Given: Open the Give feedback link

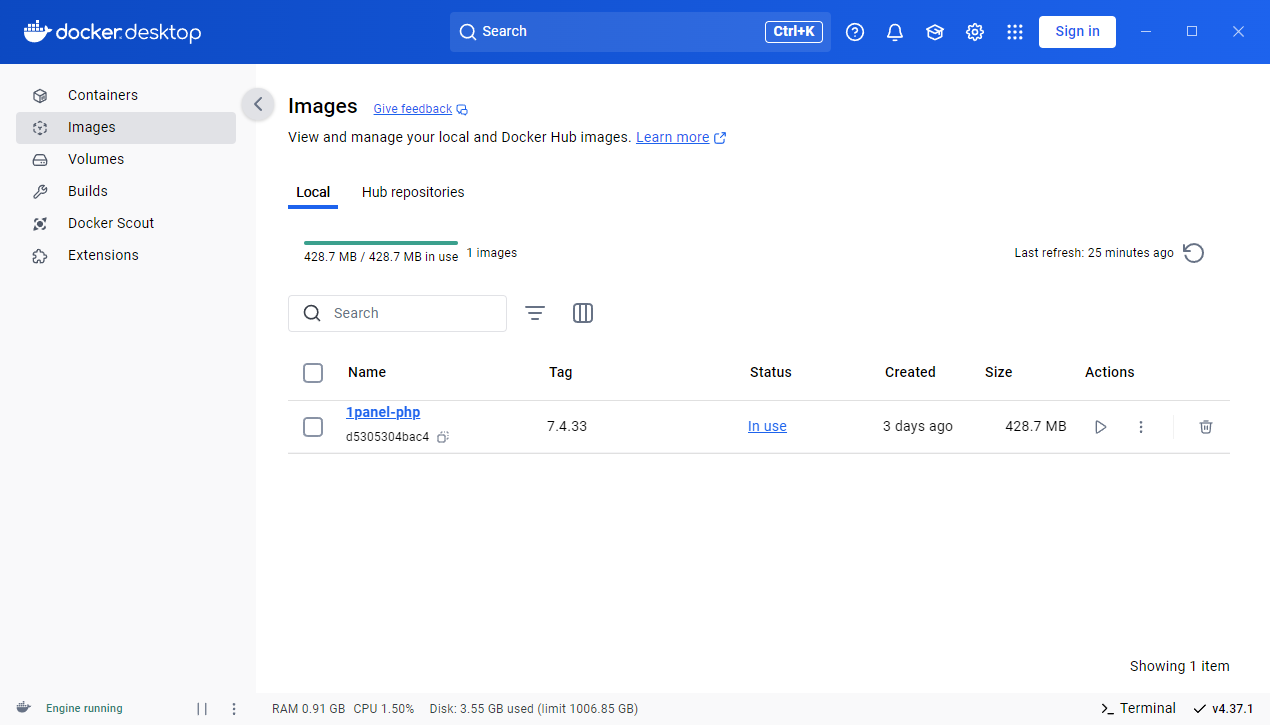Looking at the screenshot, I should pos(413,109).
